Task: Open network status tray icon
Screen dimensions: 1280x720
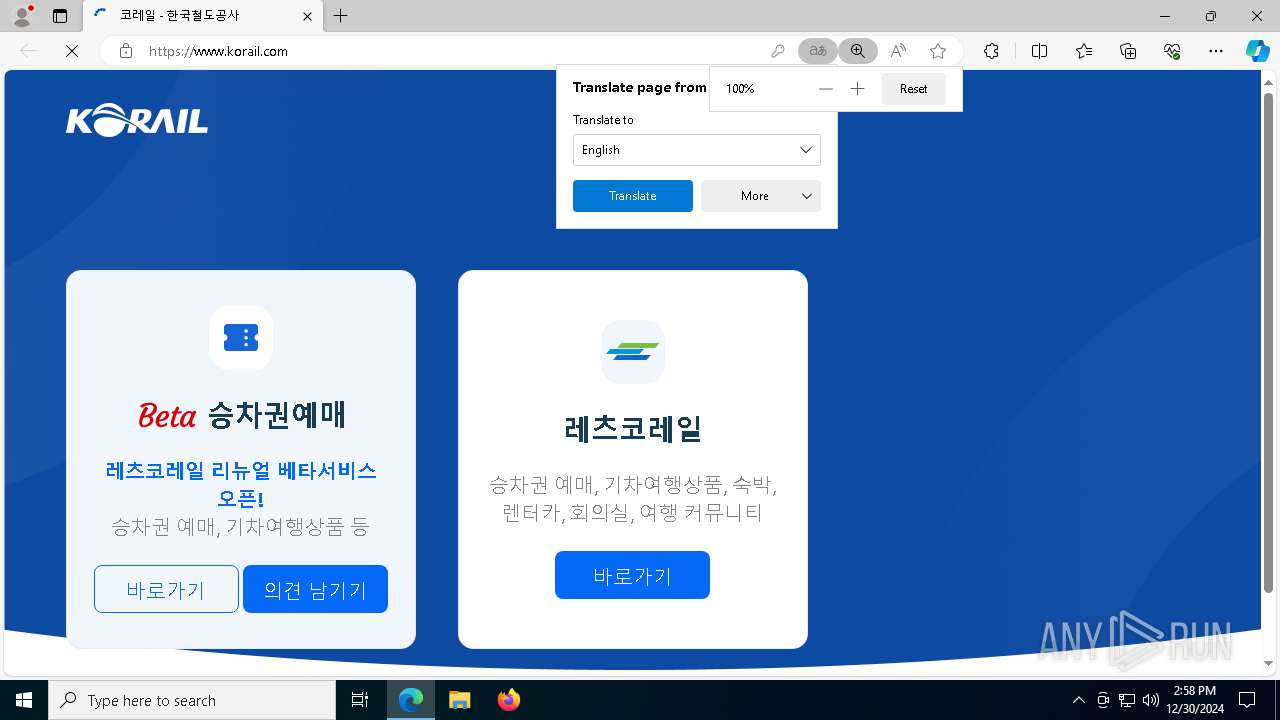Action: click(x=1126, y=700)
